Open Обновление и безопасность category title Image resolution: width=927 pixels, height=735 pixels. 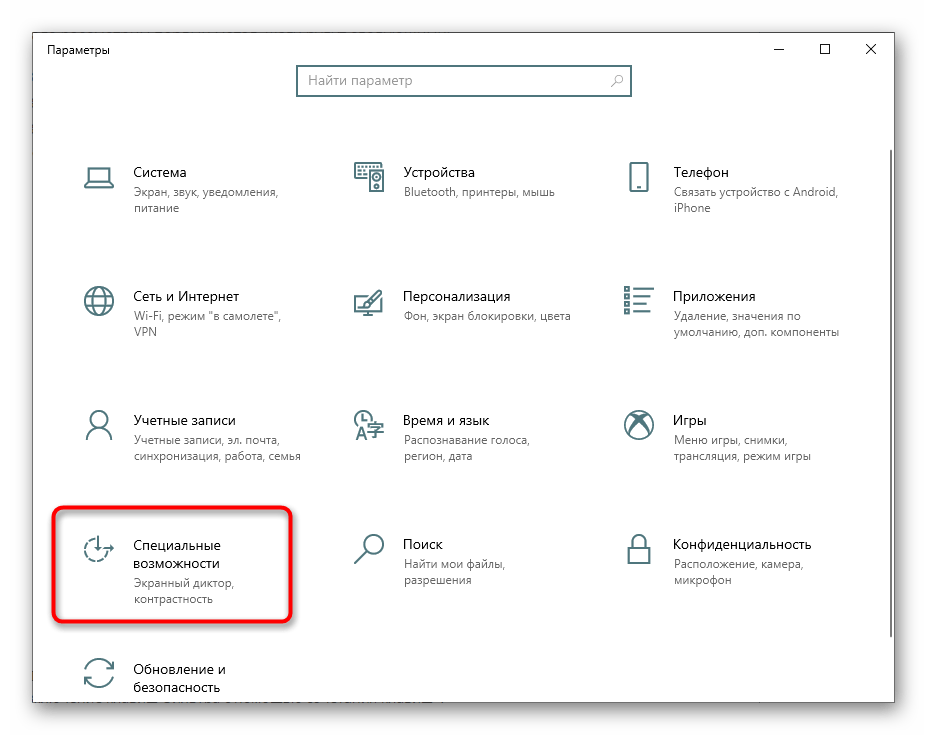tap(179, 678)
